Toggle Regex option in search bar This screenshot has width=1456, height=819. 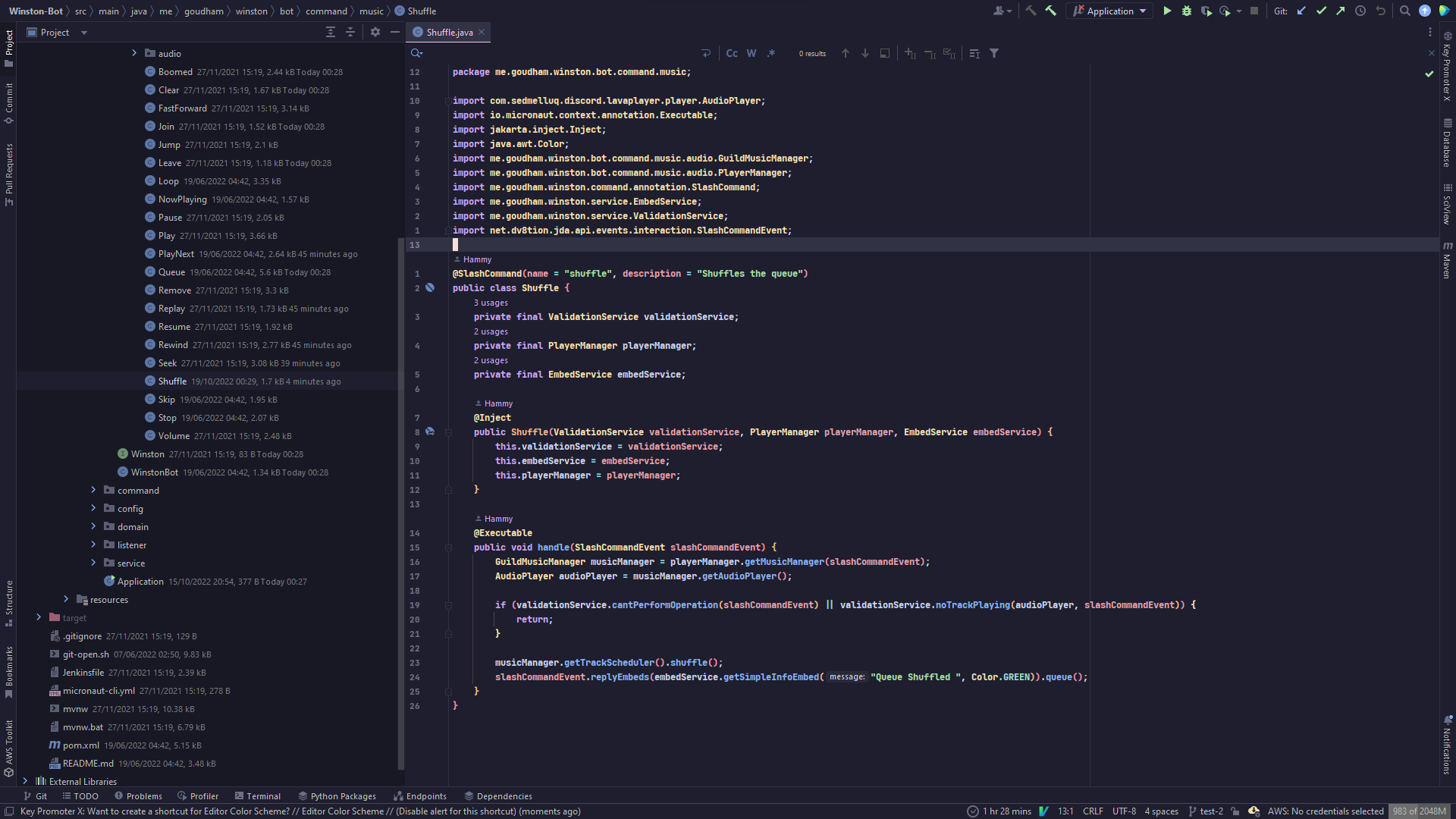tap(771, 53)
